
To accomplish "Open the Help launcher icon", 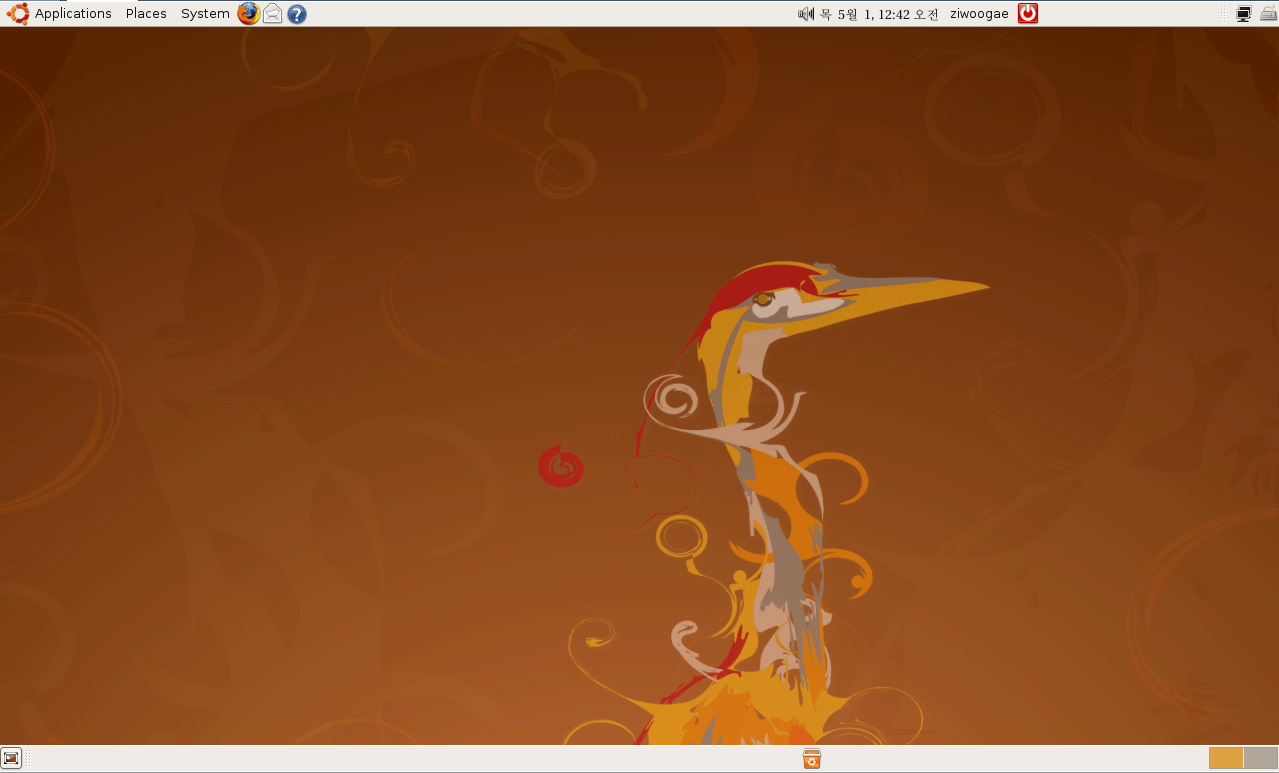I will click(297, 14).
